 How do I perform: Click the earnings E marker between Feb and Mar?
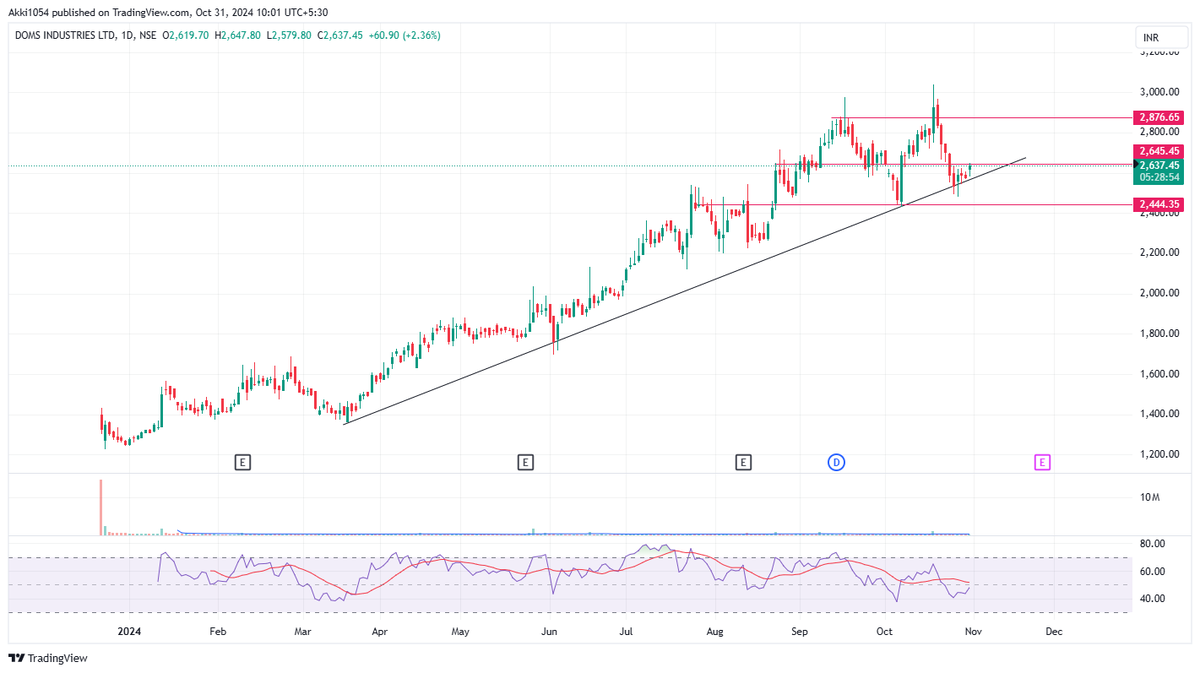click(242, 462)
